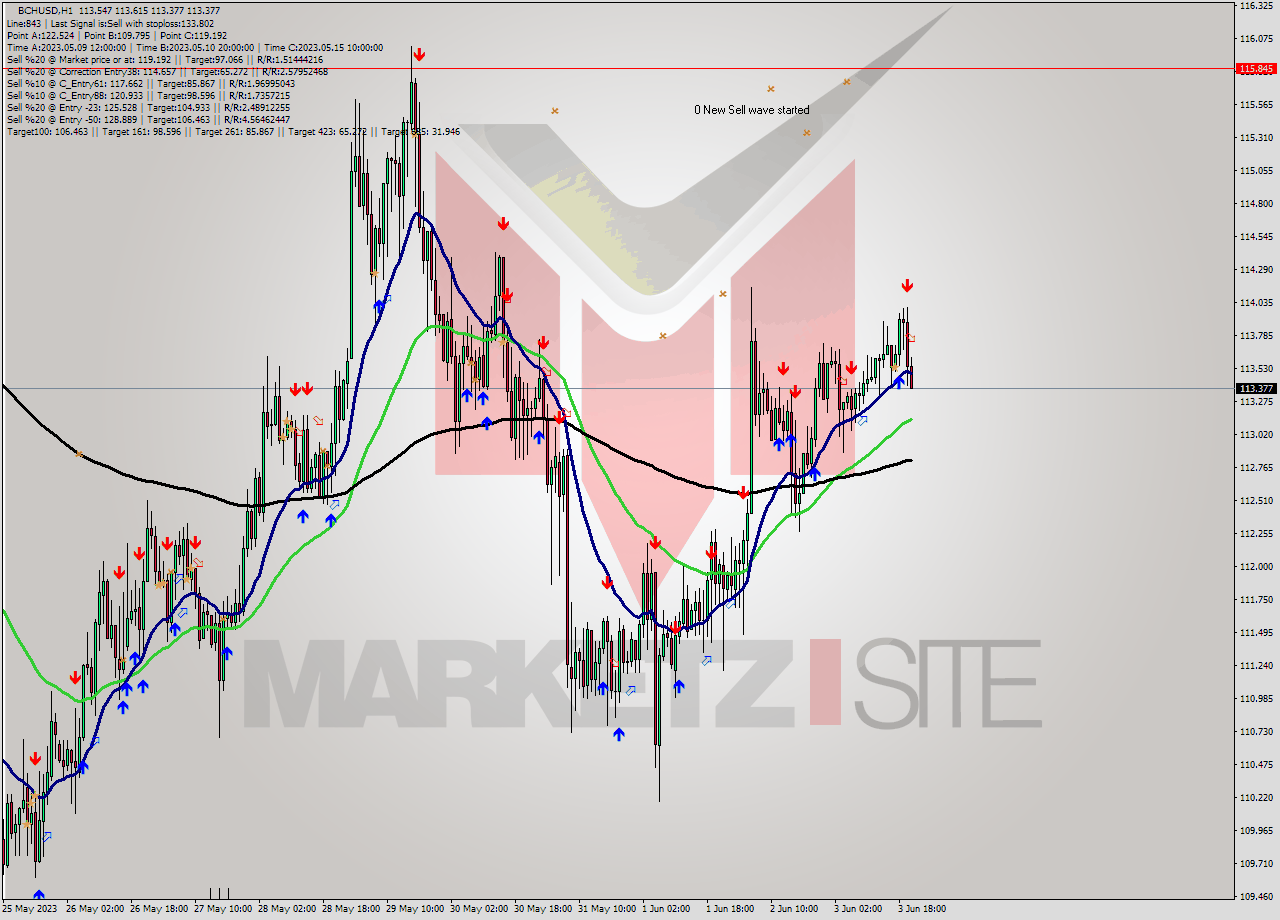Click the 113.785 price axis label
1280x920 pixels.
point(1255,335)
